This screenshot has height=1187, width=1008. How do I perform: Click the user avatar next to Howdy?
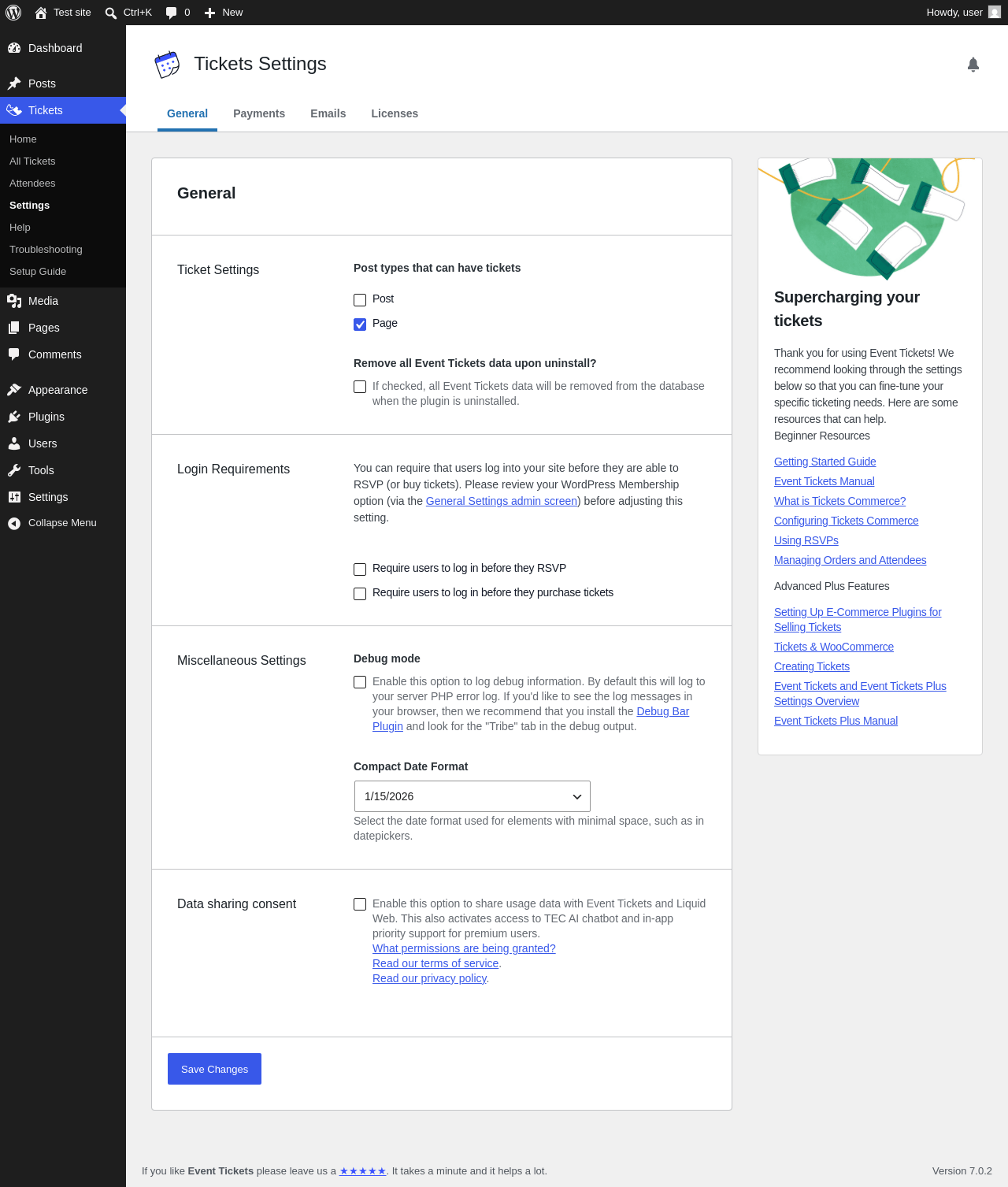[x=995, y=13]
